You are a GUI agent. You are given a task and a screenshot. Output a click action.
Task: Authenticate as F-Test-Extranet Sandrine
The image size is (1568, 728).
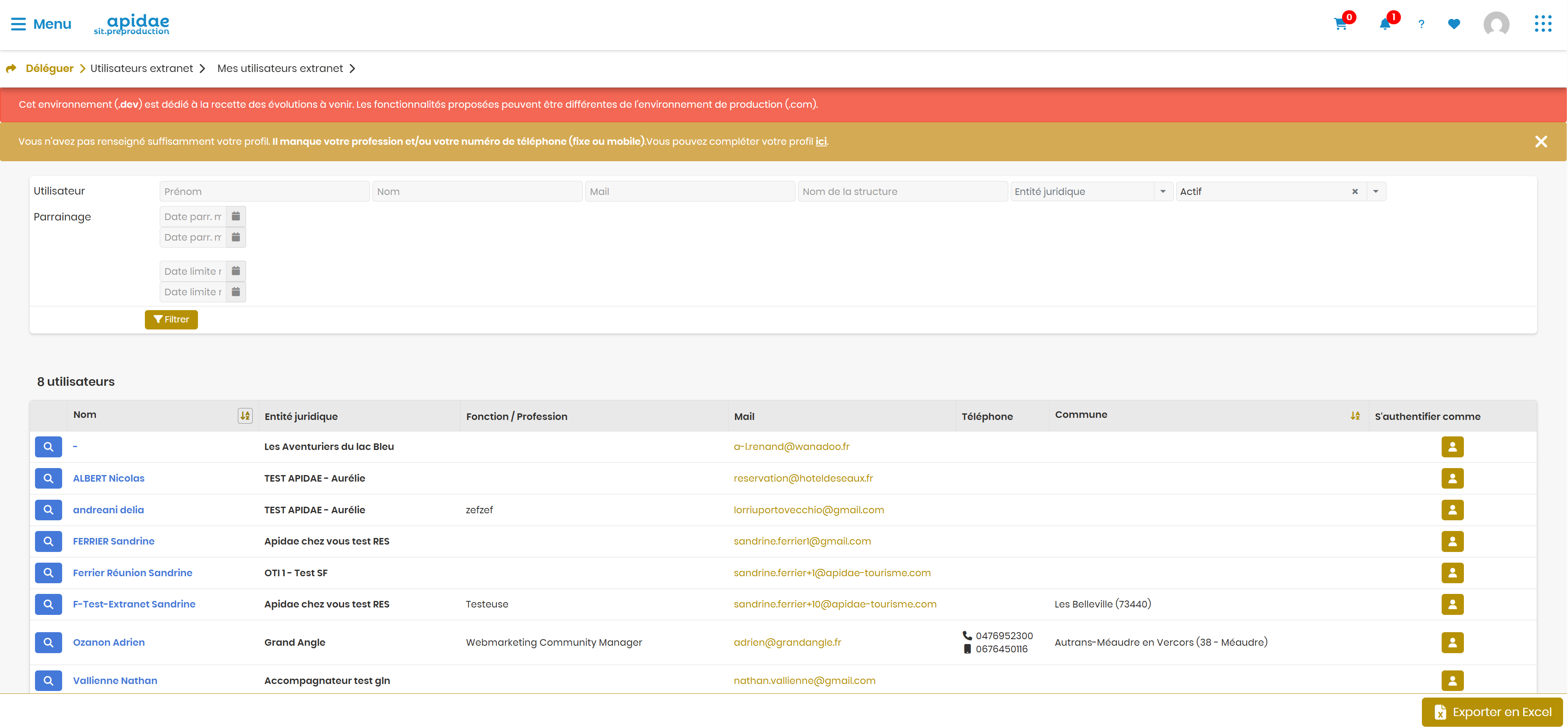(x=1452, y=605)
